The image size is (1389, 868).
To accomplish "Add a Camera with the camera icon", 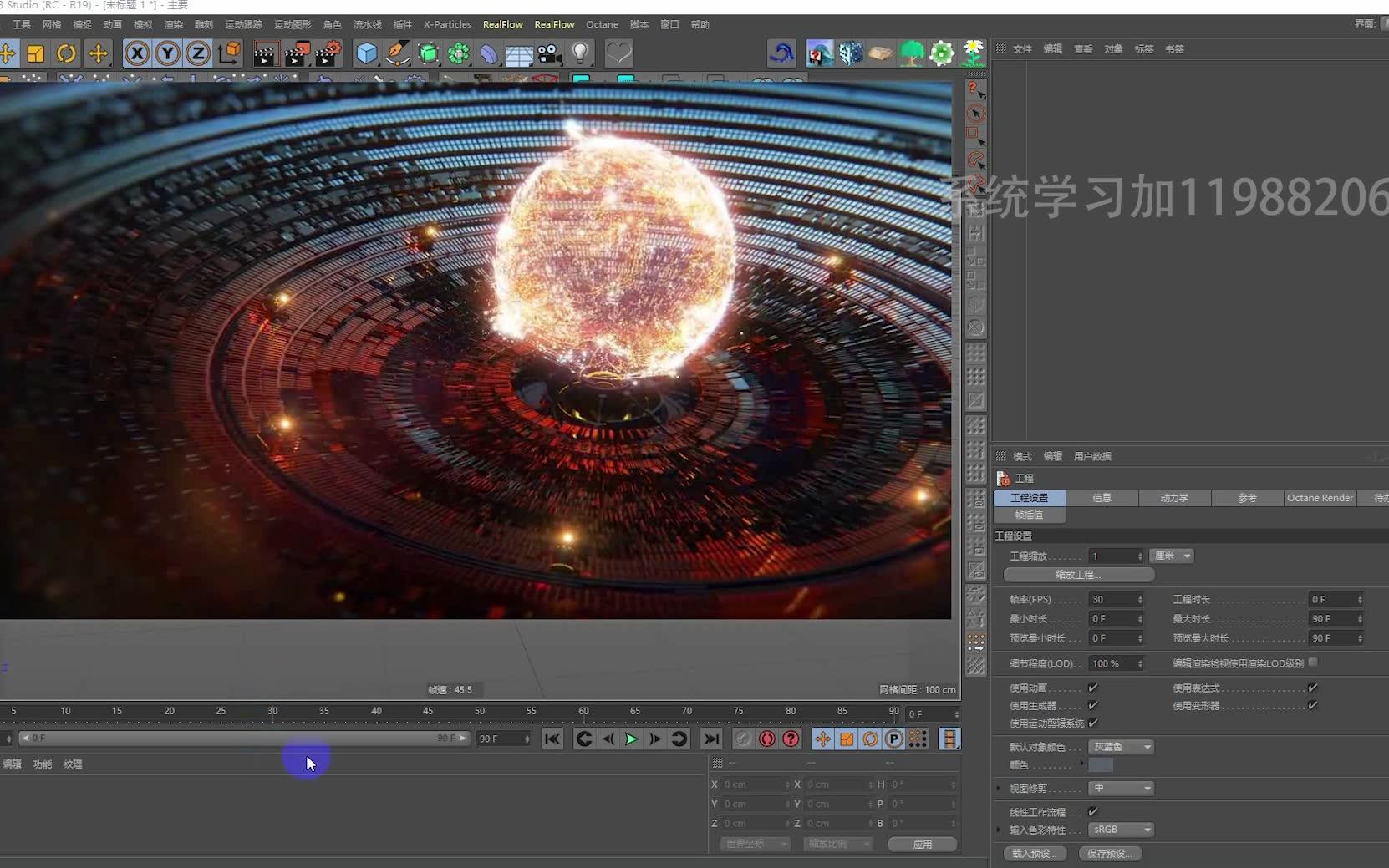I will coord(548,53).
